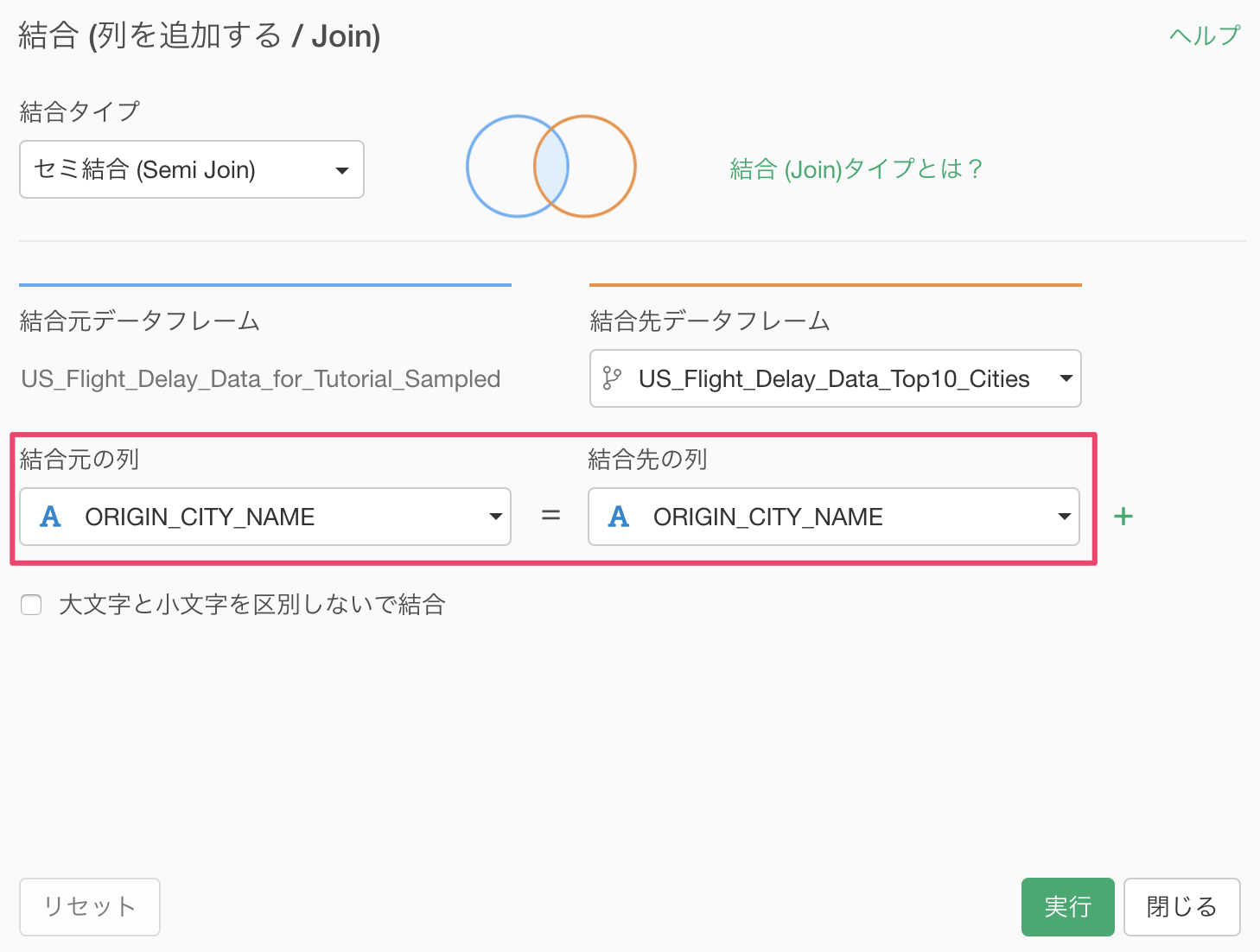Screen dimensions: 1260x952
Task: Click the branch icon in target data frame
Action: click(612, 378)
